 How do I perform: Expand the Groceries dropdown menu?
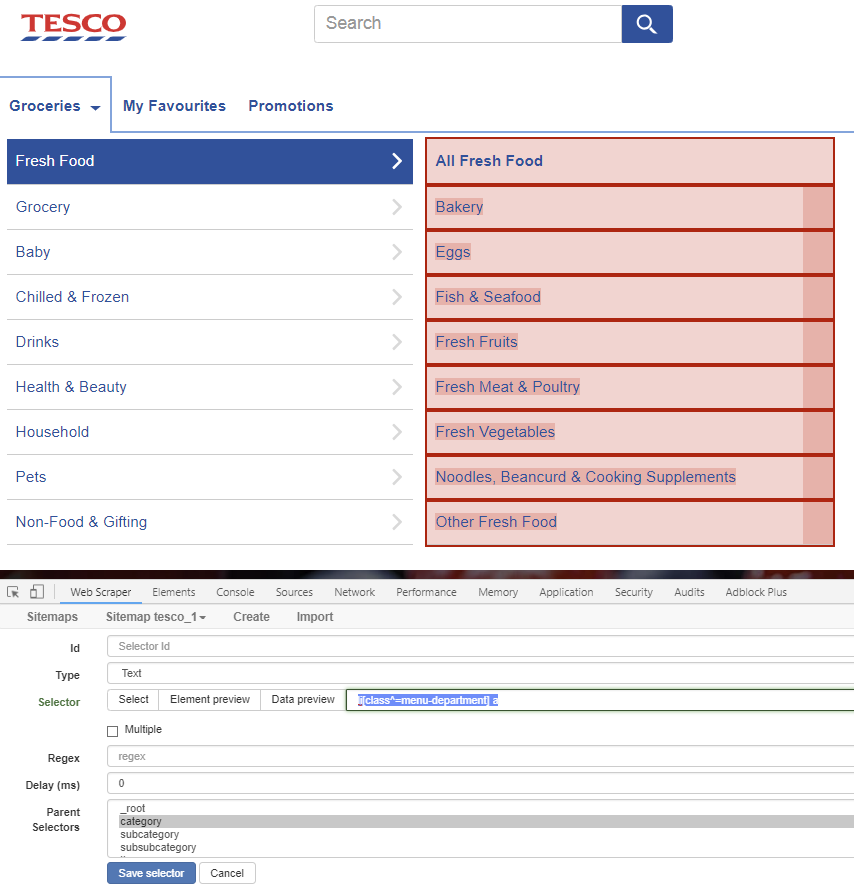56,106
